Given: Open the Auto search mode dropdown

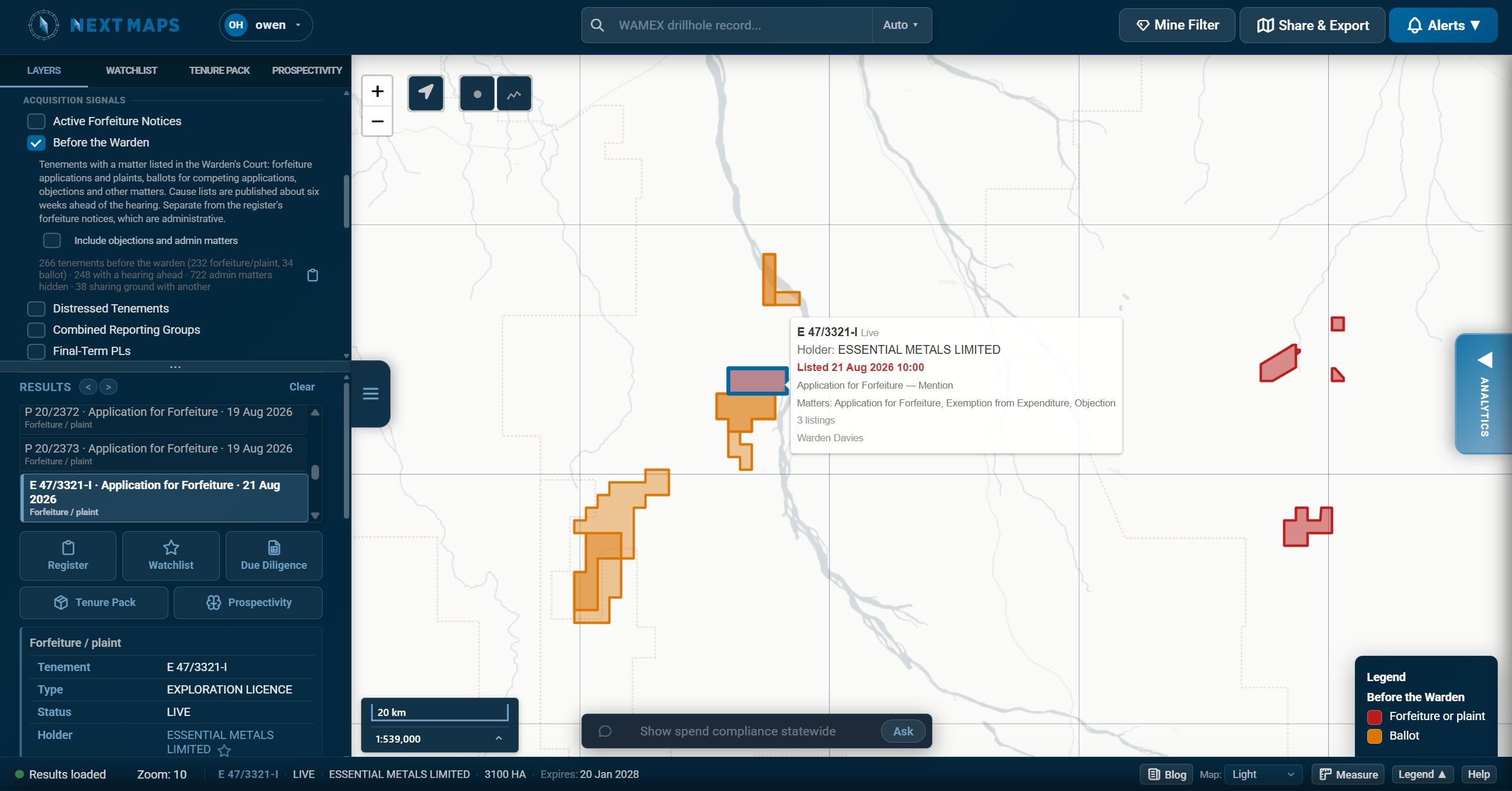Looking at the screenshot, I should coord(901,25).
